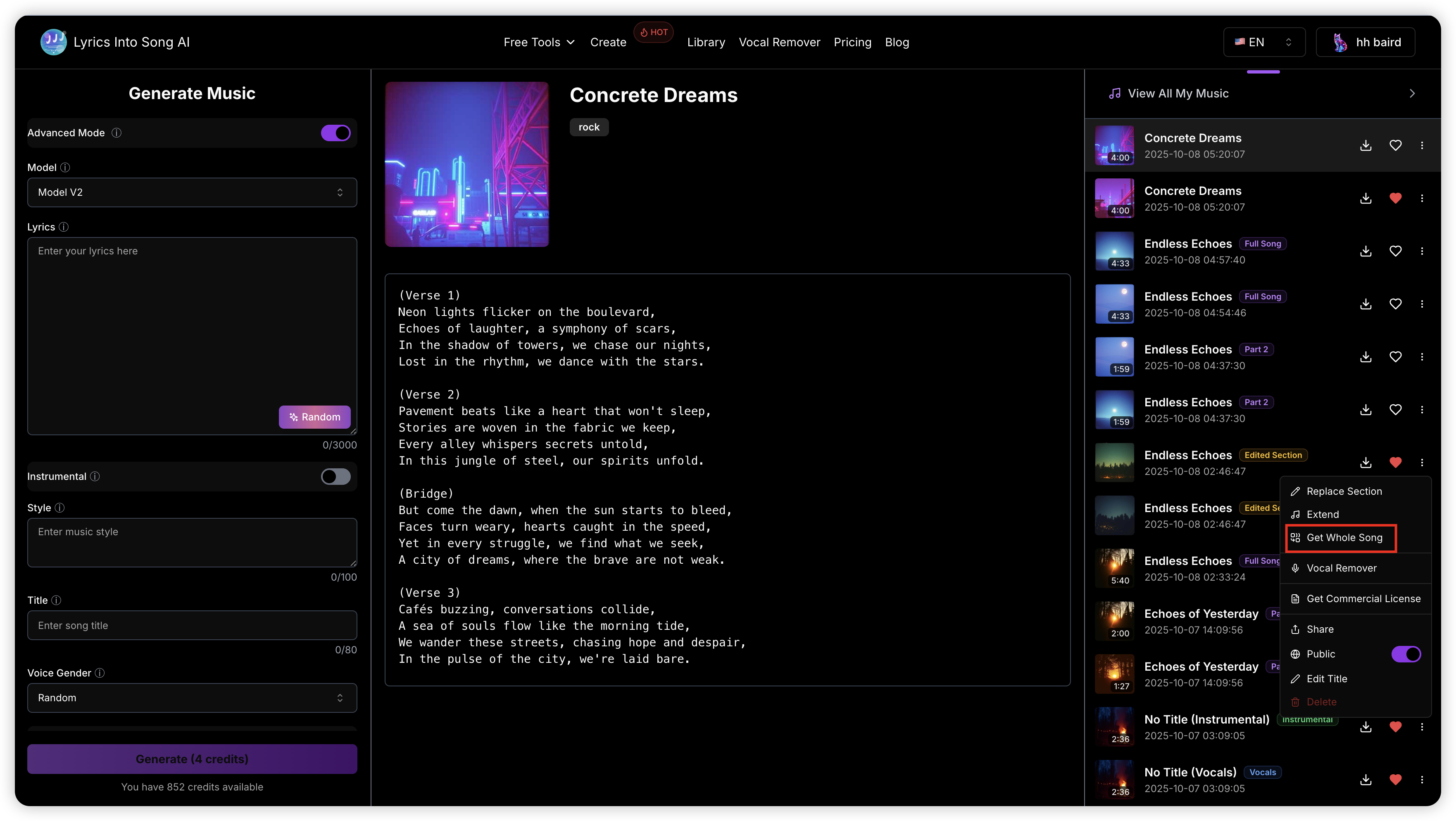Turn off Public visibility toggle
1456x821 pixels.
click(1406, 654)
